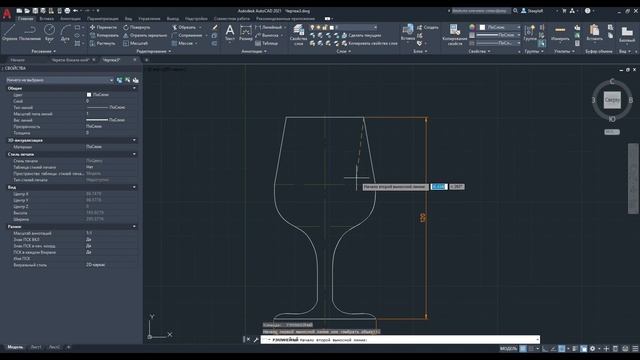Image resolution: width=640 pixels, height=360 pixels.
Task: Click the Erase icon in the modify panel
Action: click(215, 27)
